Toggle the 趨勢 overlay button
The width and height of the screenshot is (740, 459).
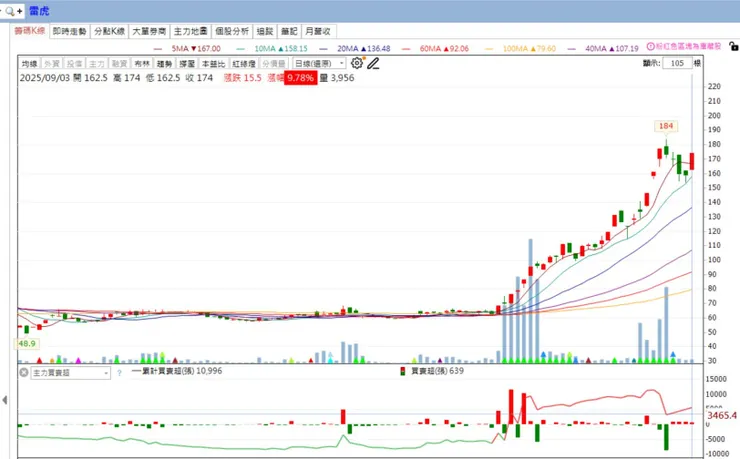pos(164,63)
